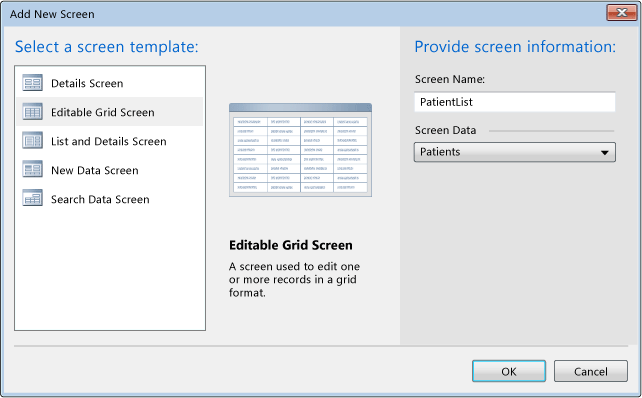Screen dimensions: 642x398
Task: Click the Editable Grid Screen template icon
Action: [x=32, y=112]
